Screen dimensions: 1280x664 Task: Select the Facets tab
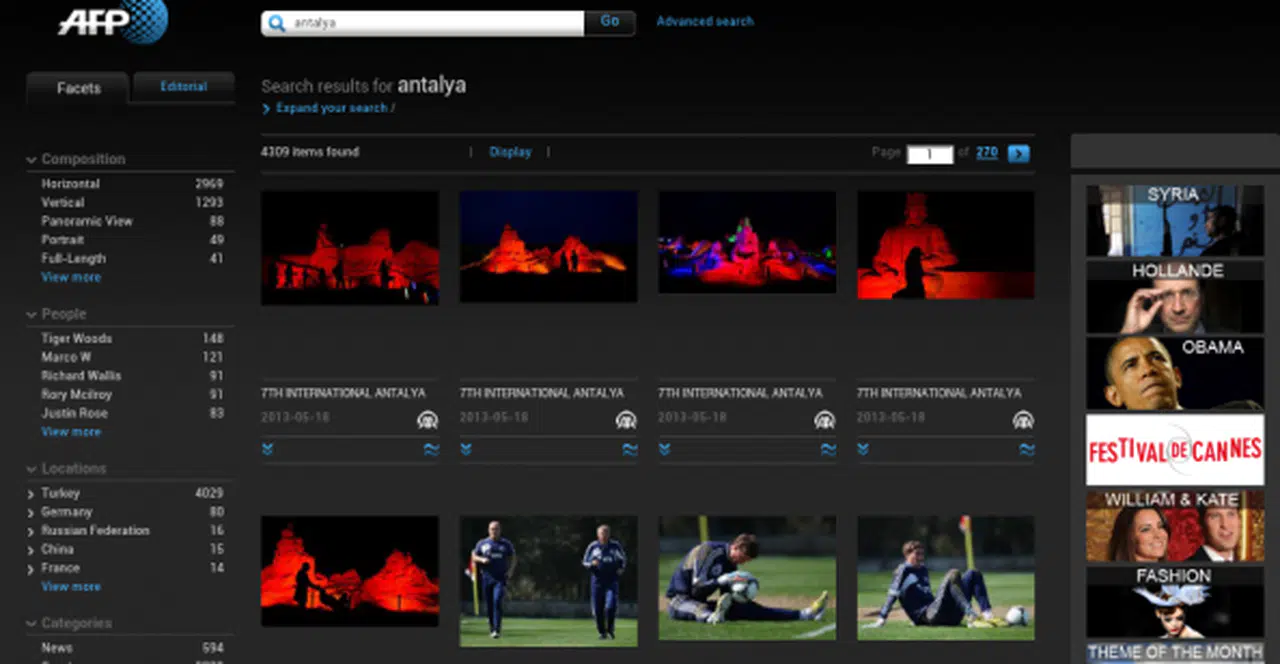coord(78,88)
